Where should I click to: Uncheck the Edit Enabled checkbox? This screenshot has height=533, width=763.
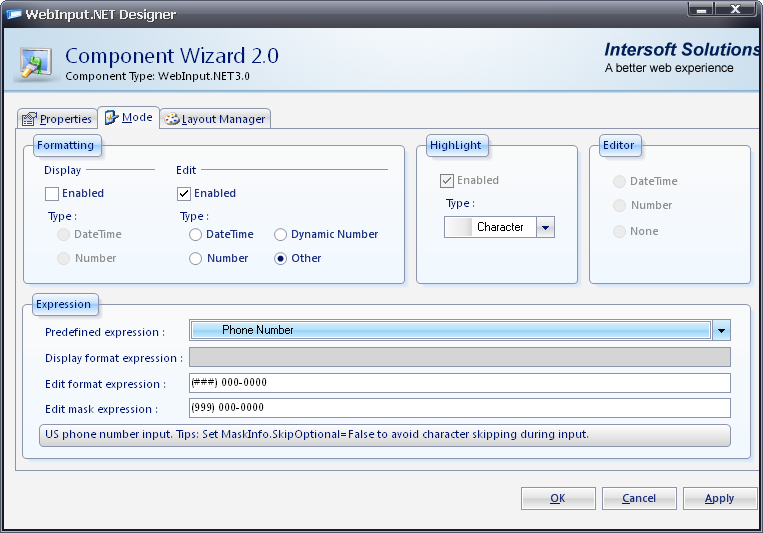click(184, 194)
